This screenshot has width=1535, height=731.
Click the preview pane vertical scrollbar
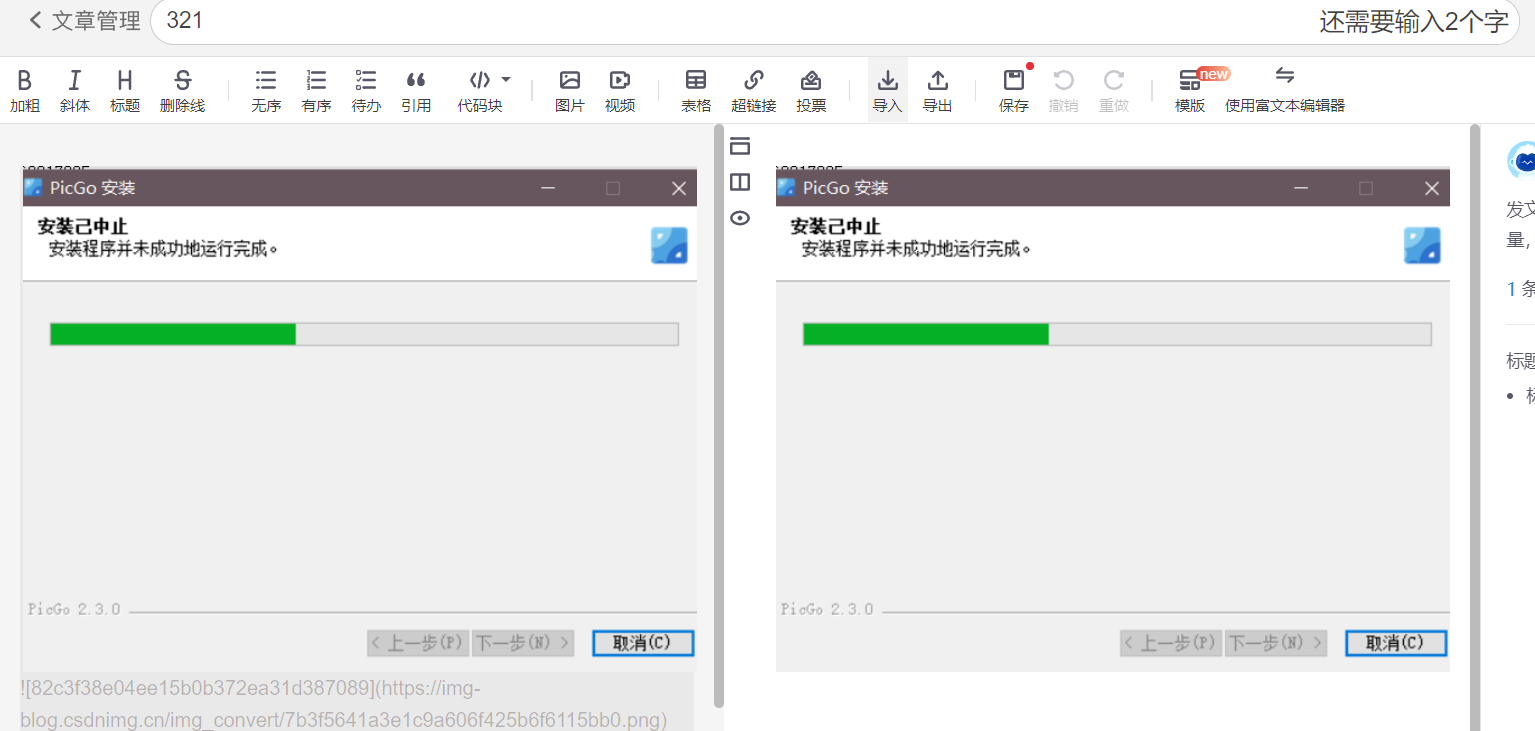click(1474, 428)
